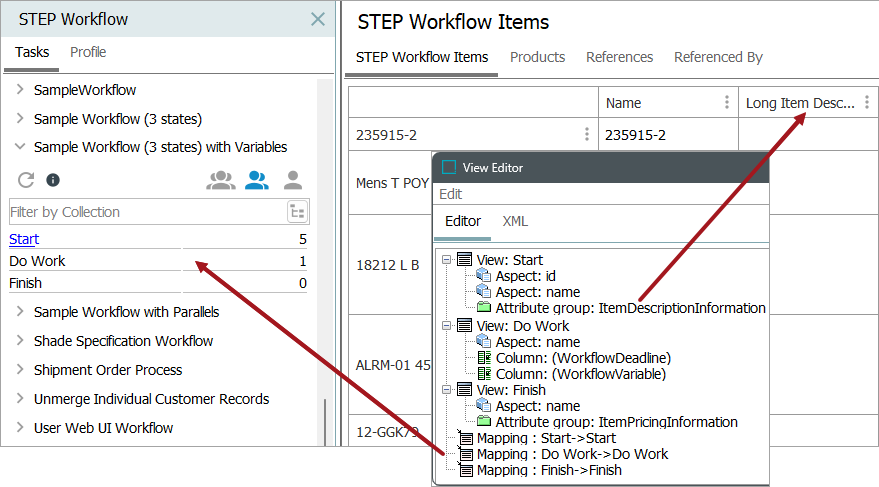Click the Start state link
879x487 pixels.
[24, 239]
